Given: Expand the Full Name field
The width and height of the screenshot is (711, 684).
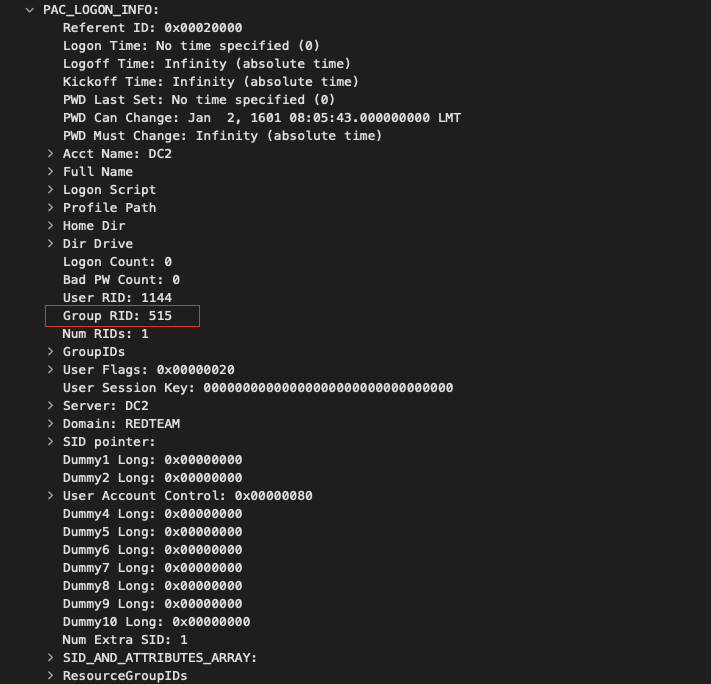Looking at the screenshot, I should pos(50,172).
